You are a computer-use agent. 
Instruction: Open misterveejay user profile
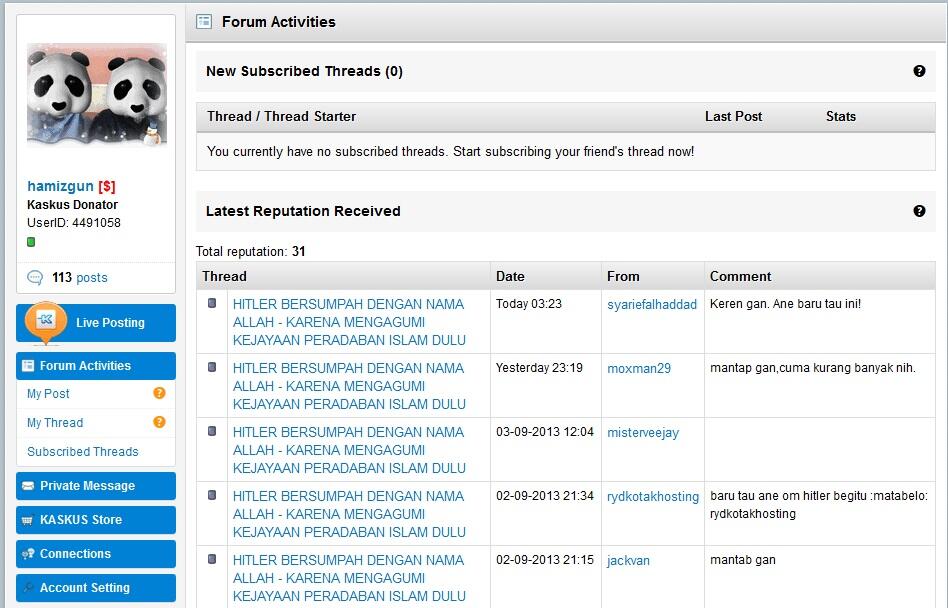coord(643,433)
